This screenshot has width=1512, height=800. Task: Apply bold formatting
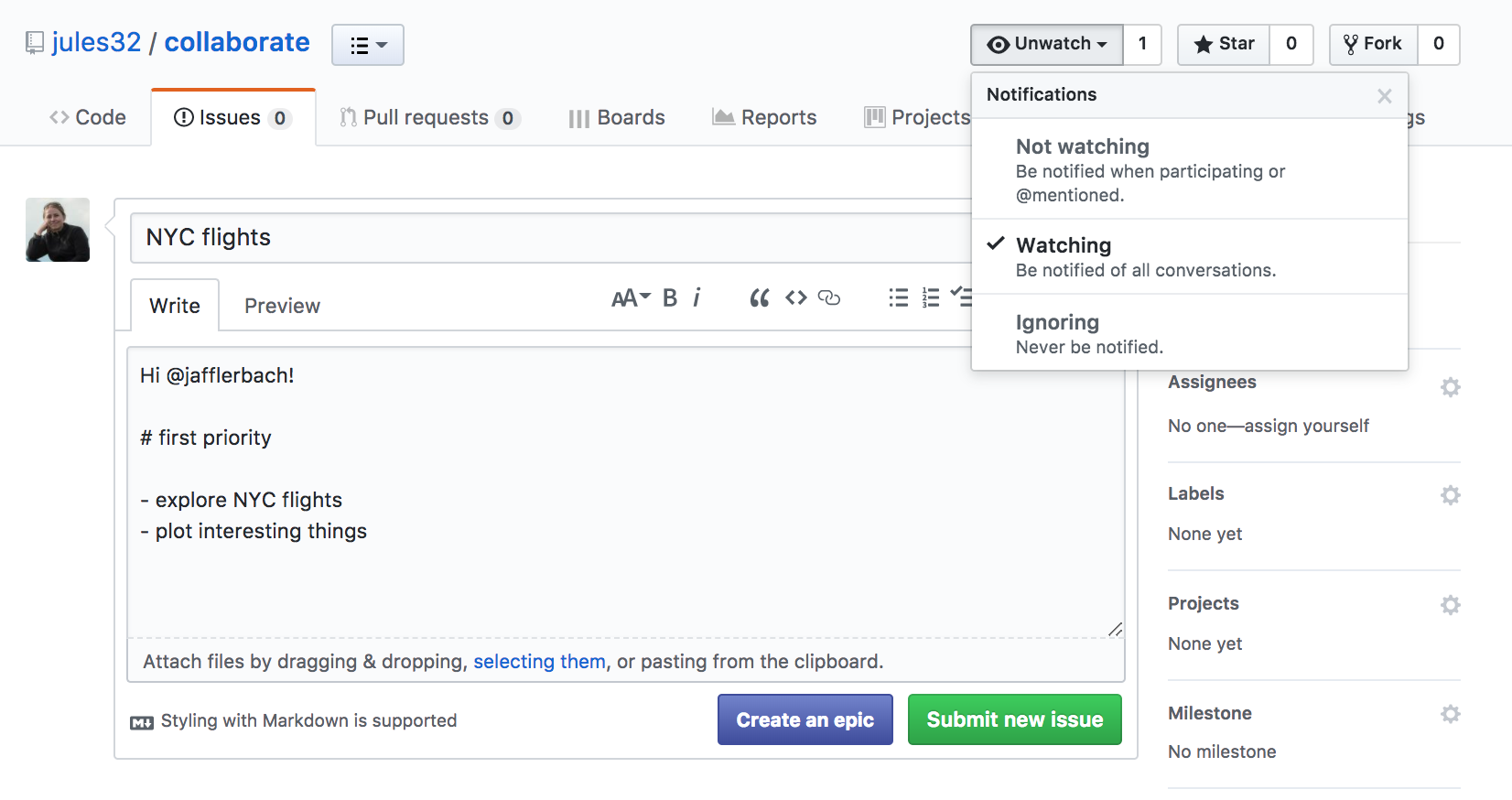click(x=670, y=297)
